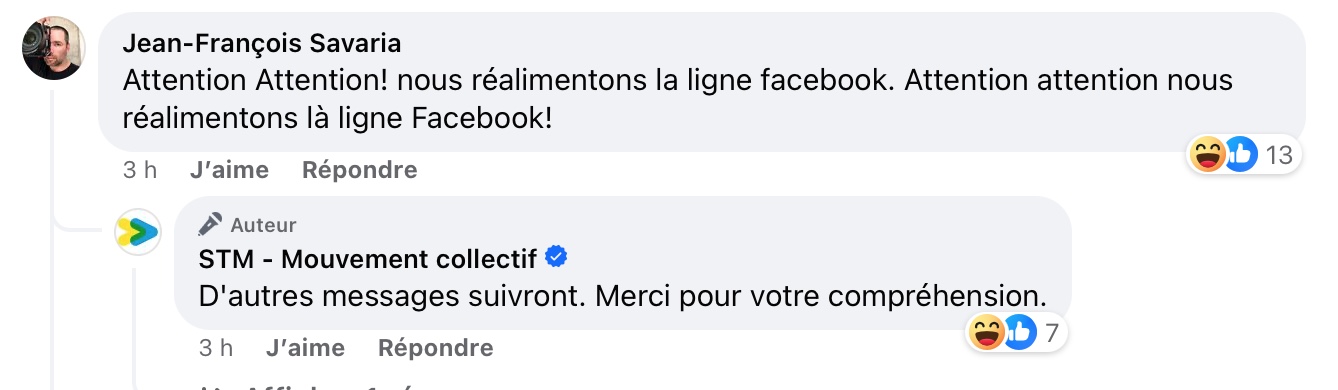Open the 3 h timestamp under Savaria's comment
This screenshot has height=390, width=1338.
click(x=140, y=170)
